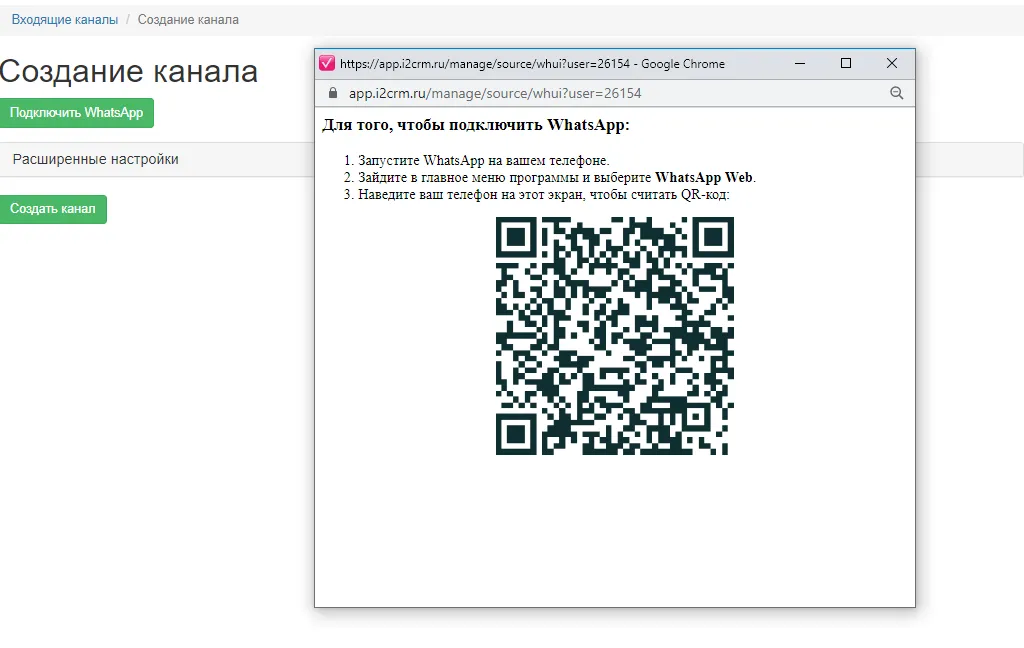Click the pink i2crm favicon in the popup title bar
The image size is (1024, 648).
[327, 63]
